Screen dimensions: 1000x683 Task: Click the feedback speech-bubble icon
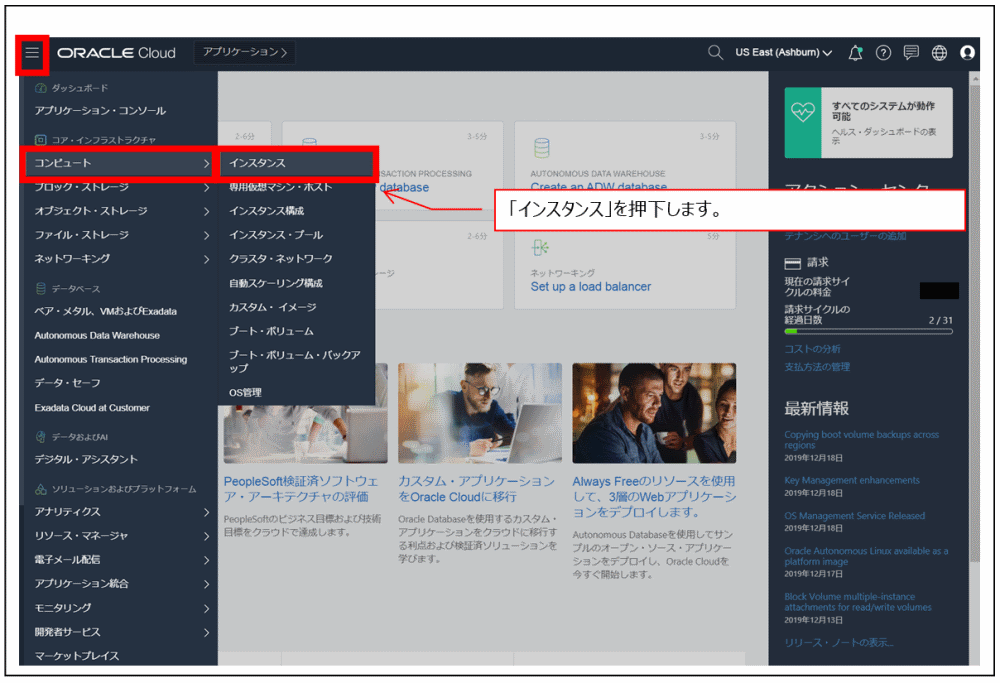click(910, 52)
